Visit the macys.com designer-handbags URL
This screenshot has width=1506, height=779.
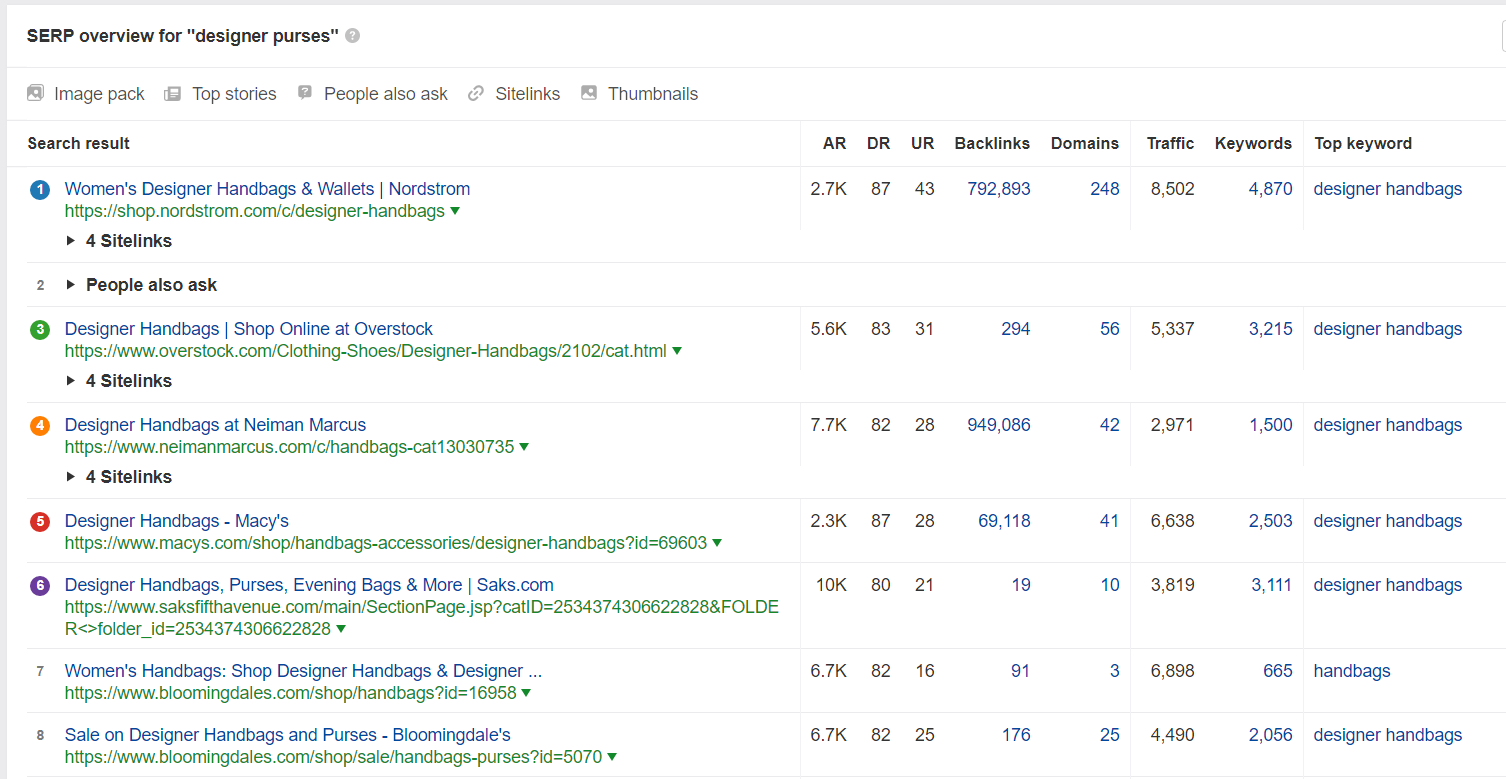click(x=386, y=543)
